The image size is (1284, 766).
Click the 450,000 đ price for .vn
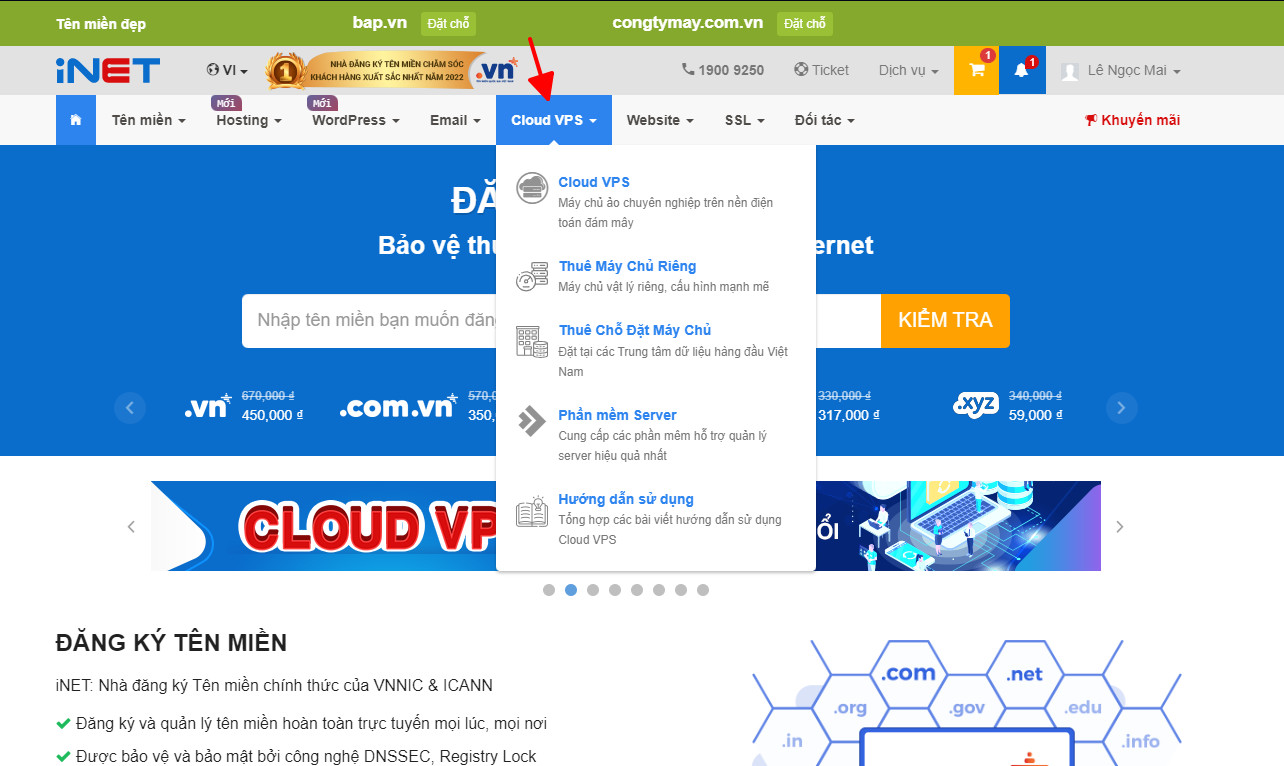(272, 415)
